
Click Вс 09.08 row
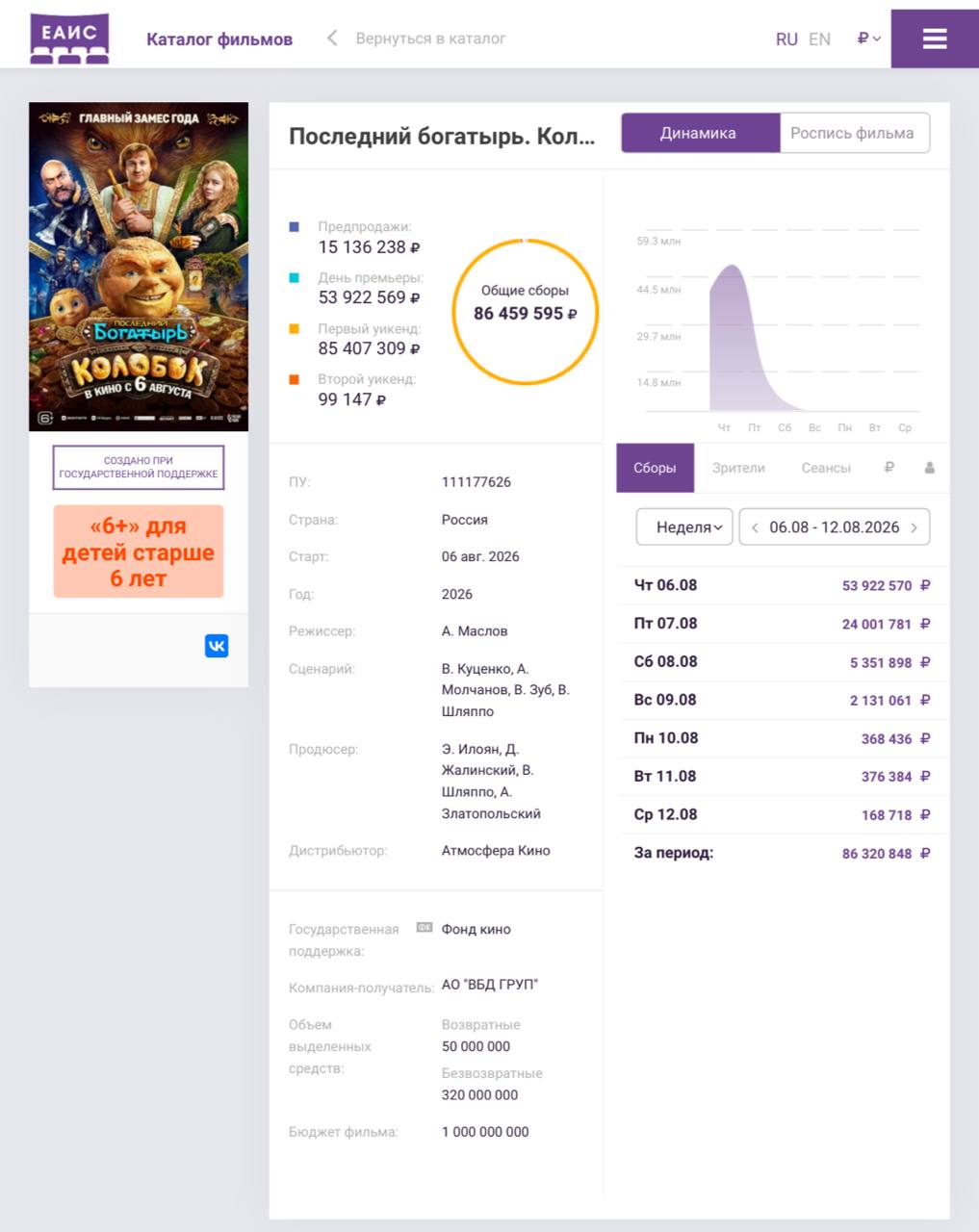tap(782, 700)
